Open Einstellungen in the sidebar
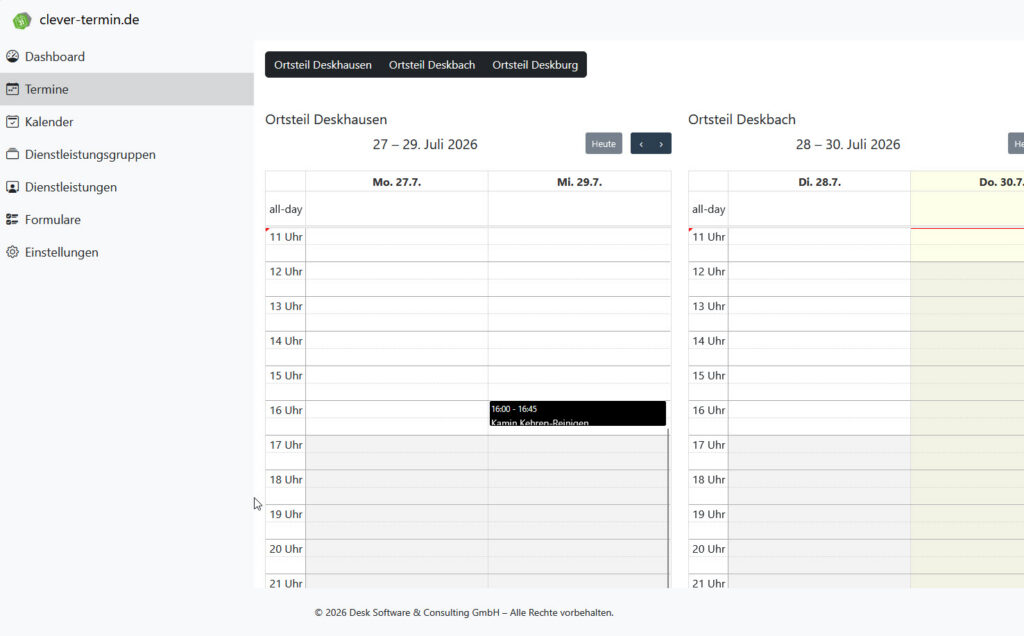Viewport: 1024px width, 636px height. (127, 252)
